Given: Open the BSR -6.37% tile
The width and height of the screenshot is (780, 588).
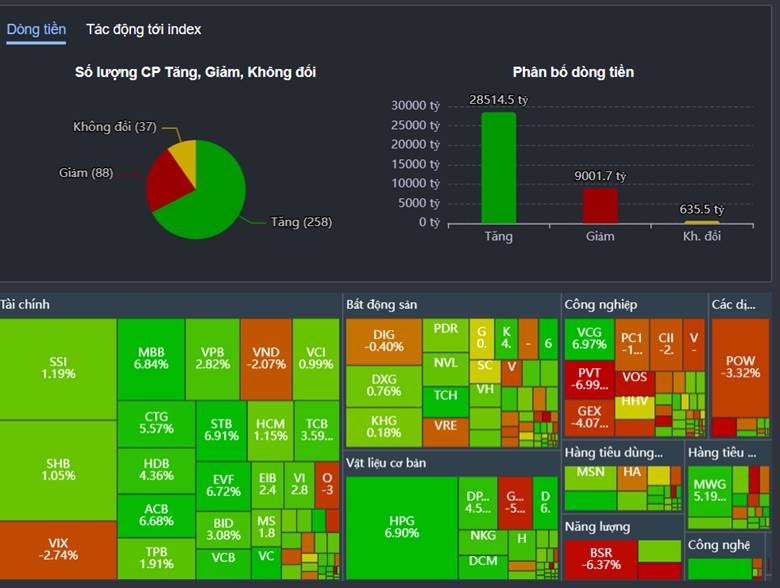Looking at the screenshot, I should pos(601,560).
